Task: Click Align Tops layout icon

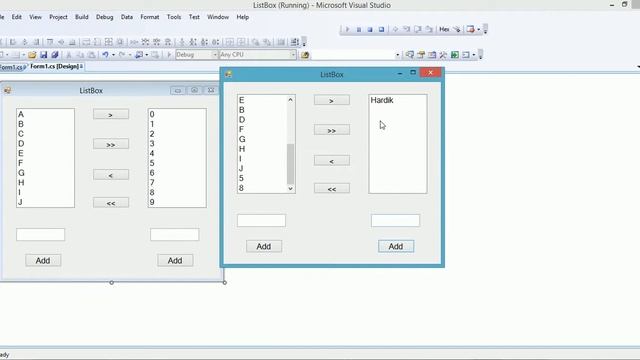Action: 50,42
